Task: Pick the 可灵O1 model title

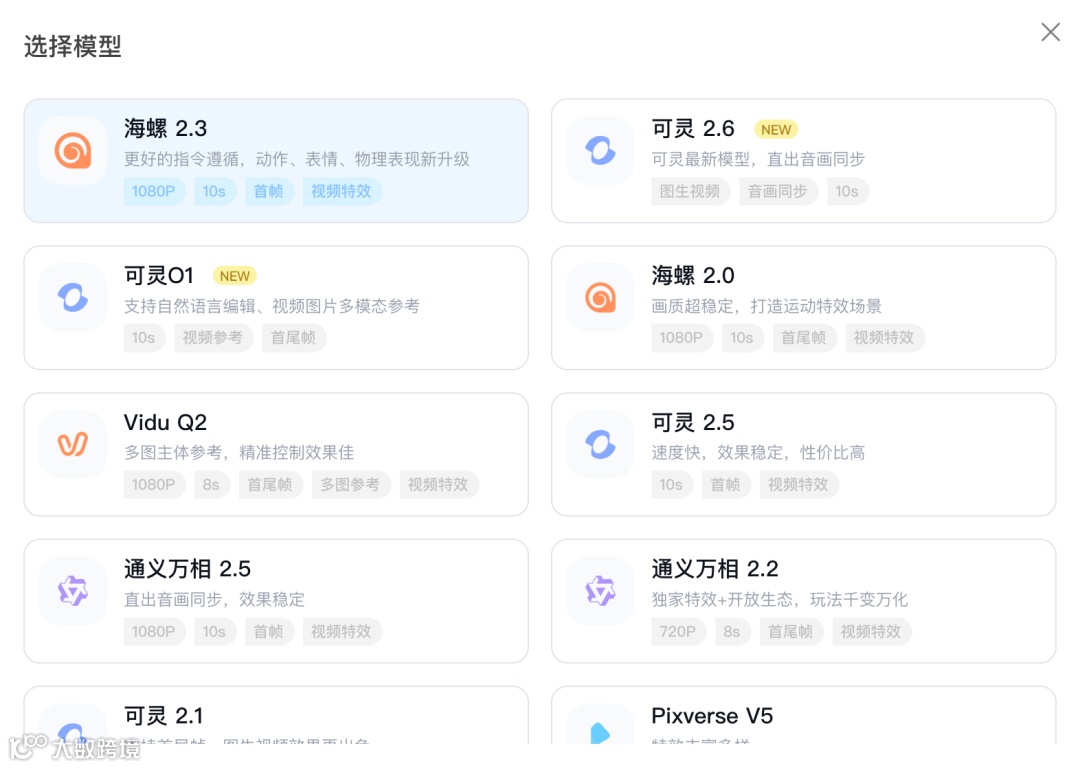Action: point(158,276)
